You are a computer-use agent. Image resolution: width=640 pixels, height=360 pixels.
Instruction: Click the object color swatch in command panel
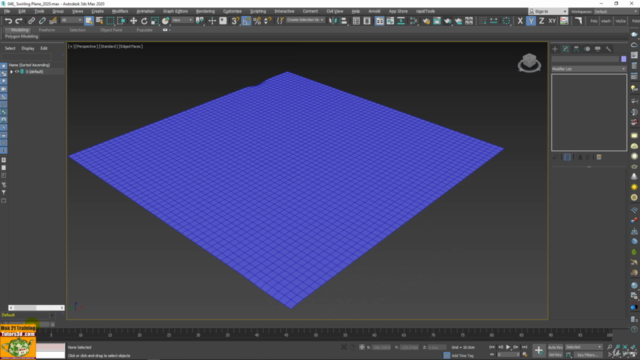point(623,59)
